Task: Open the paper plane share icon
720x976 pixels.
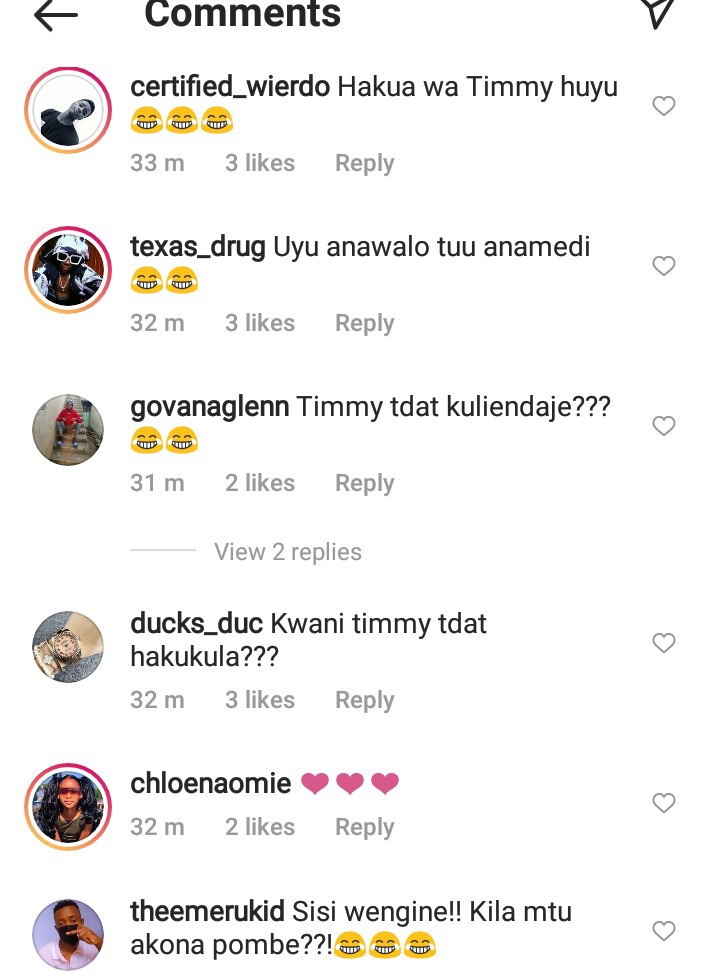Action: (x=658, y=12)
